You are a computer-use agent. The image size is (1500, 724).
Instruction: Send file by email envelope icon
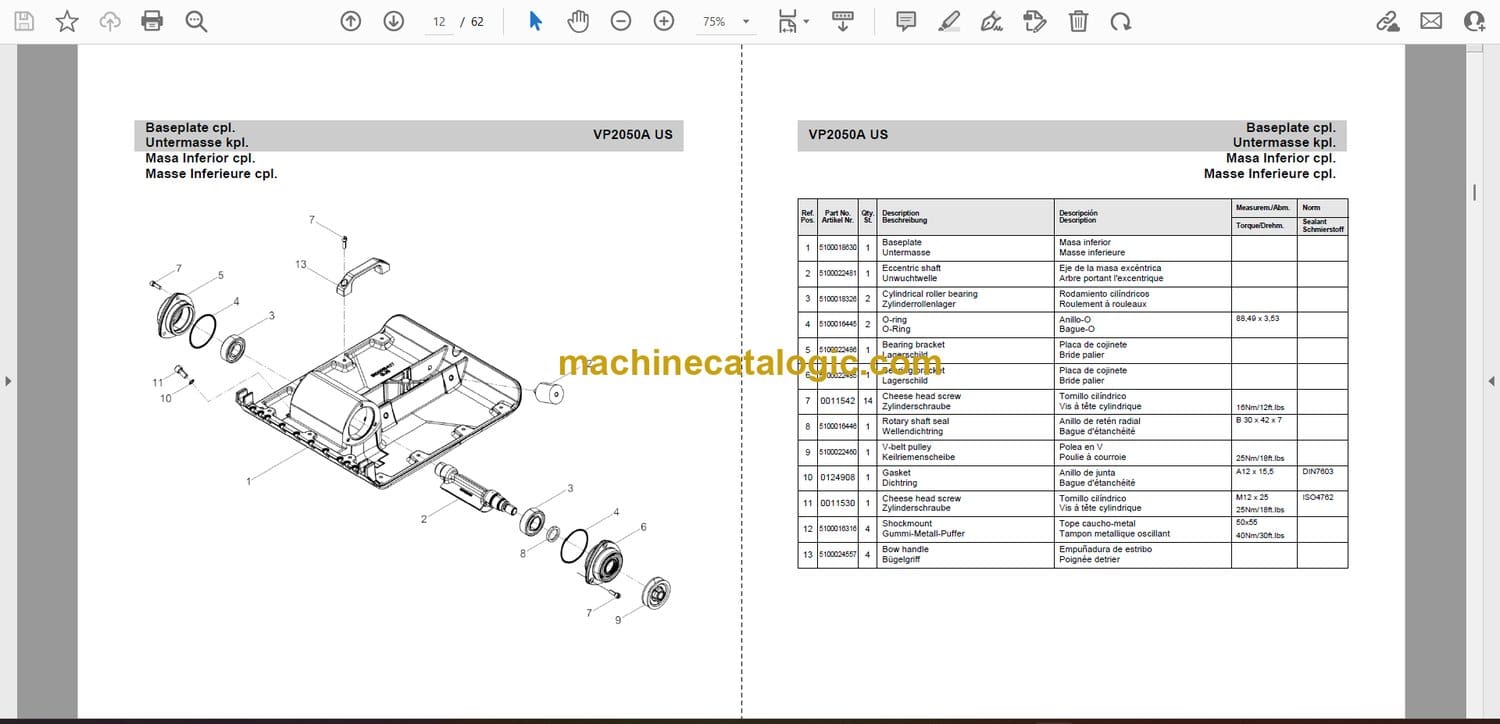coord(1431,21)
